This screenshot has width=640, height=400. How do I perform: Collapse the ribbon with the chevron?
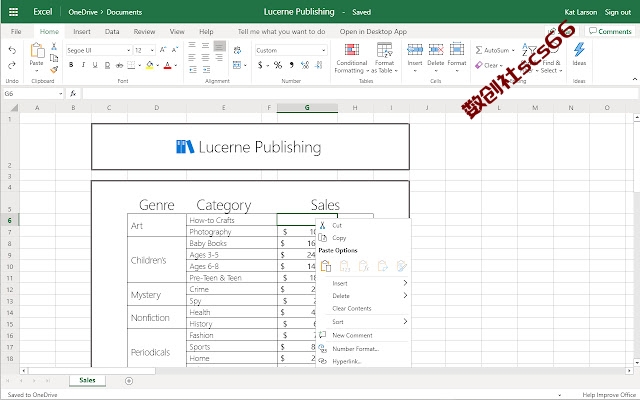coord(635,79)
